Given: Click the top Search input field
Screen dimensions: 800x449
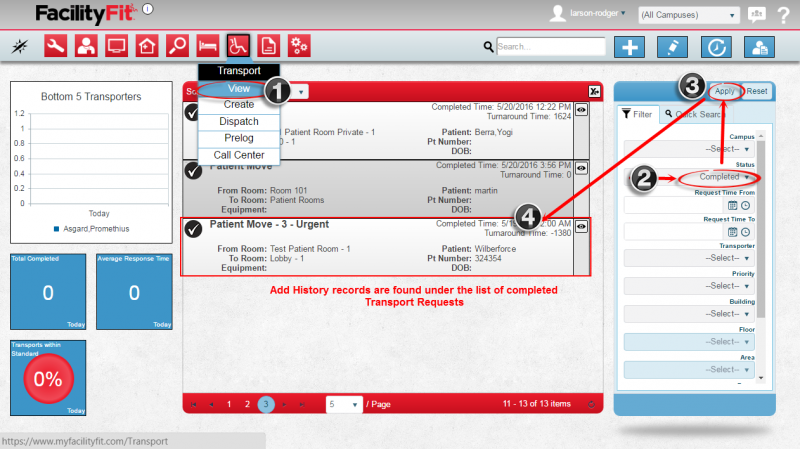Looking at the screenshot, I should click(551, 46).
